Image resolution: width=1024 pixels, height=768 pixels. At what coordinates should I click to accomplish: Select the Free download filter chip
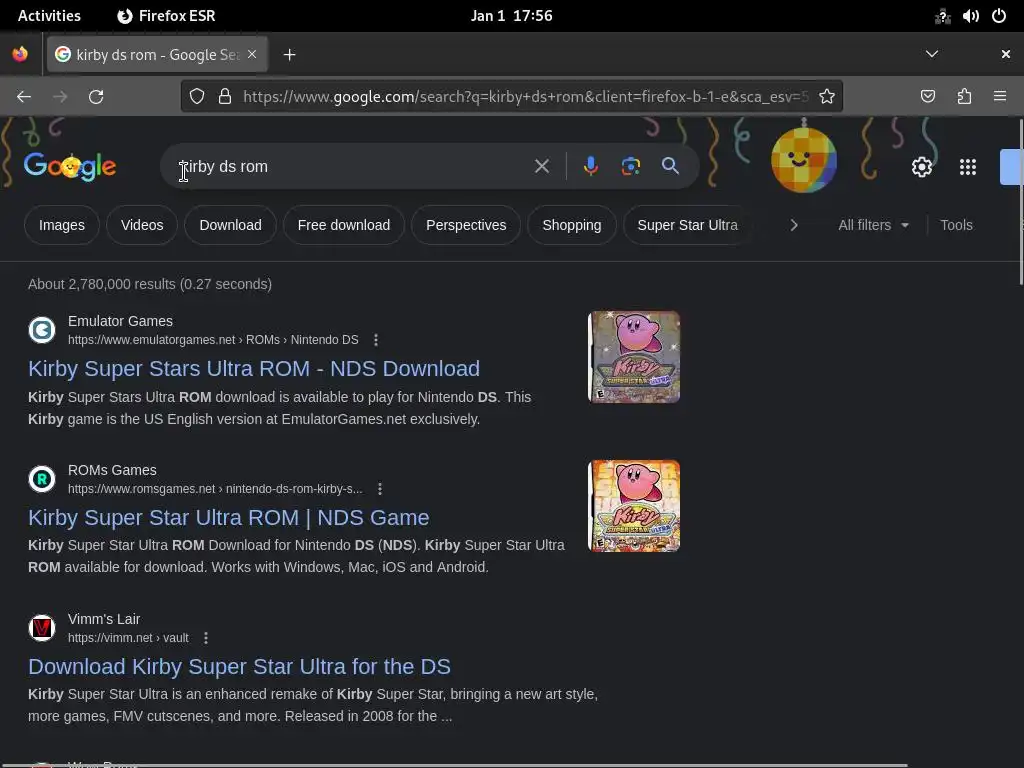344,225
